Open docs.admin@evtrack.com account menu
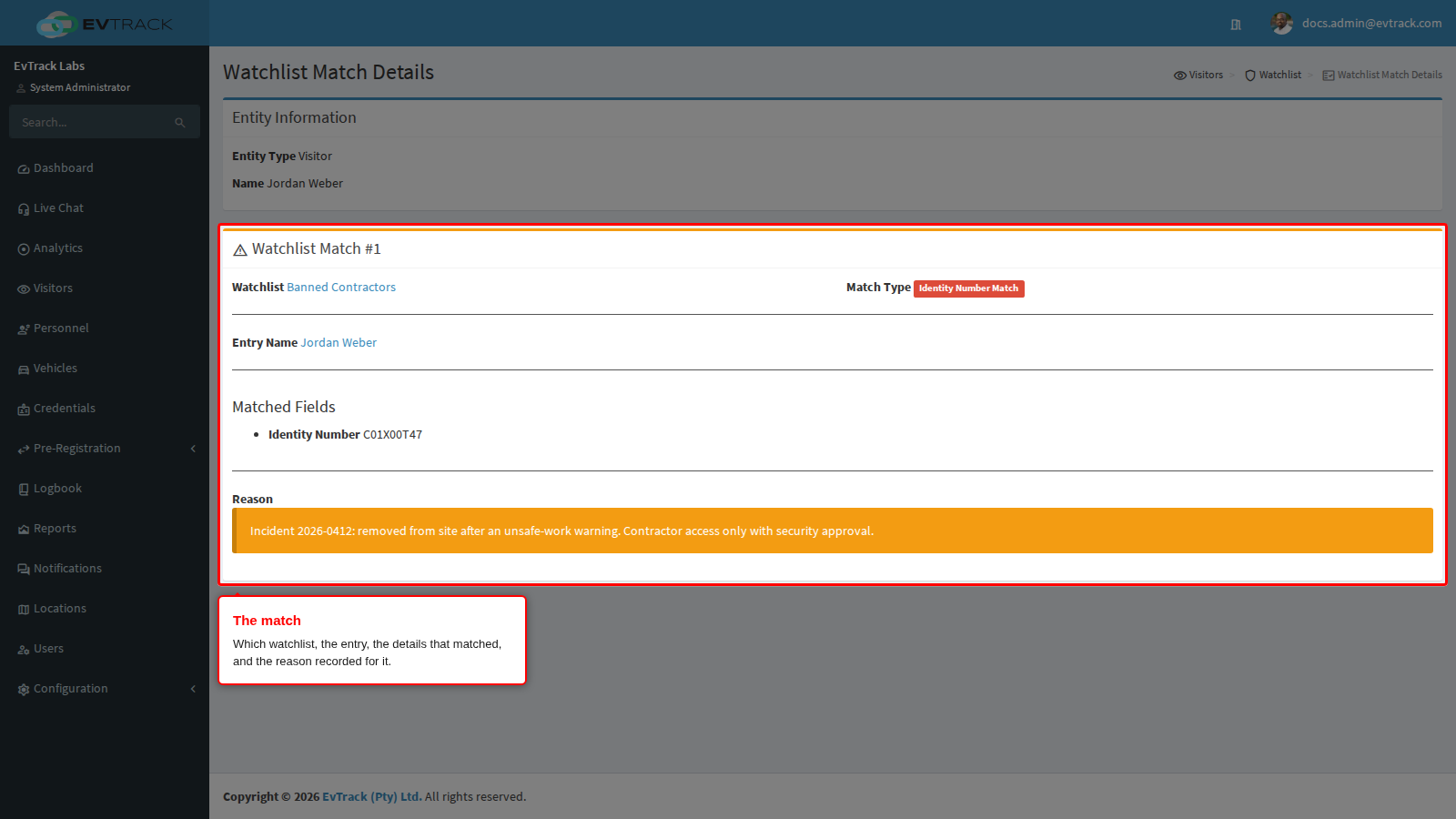The width and height of the screenshot is (1456, 819). (x=1371, y=24)
